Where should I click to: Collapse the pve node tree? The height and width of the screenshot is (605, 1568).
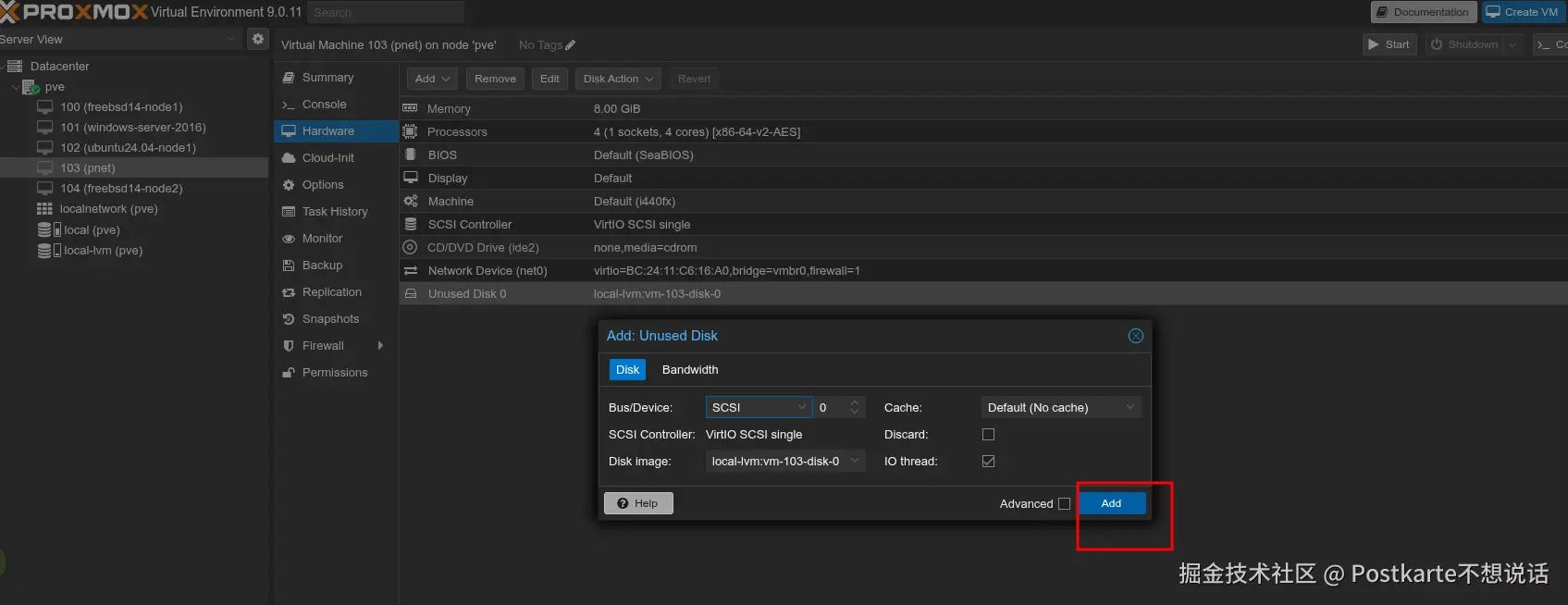(15, 87)
